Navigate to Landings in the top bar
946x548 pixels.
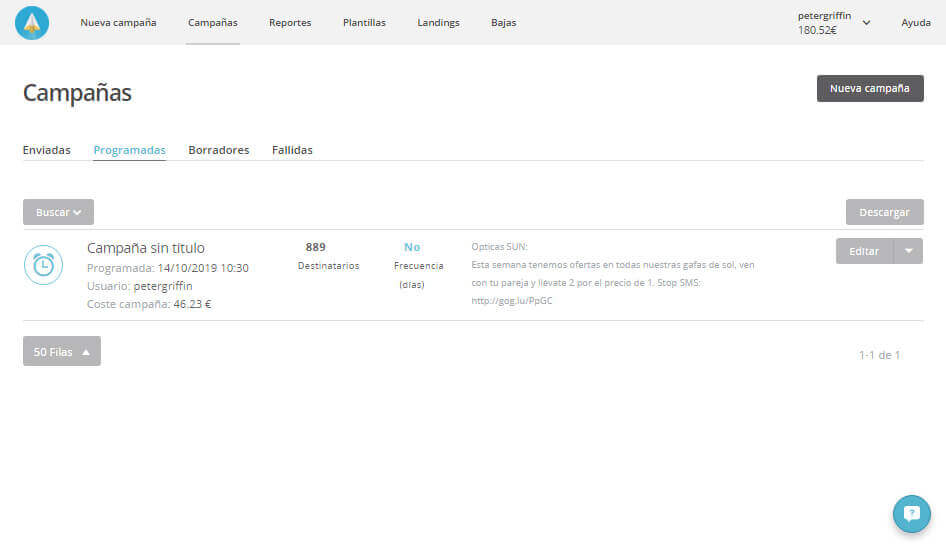(x=438, y=23)
